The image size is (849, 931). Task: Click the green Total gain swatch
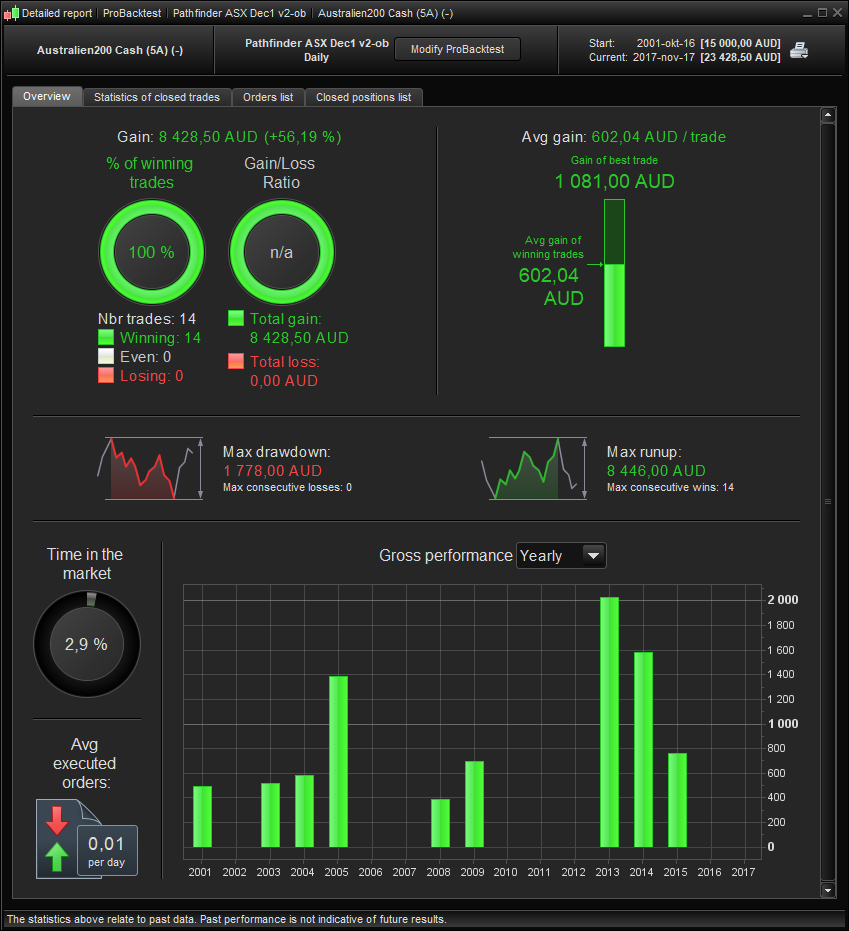point(236,318)
